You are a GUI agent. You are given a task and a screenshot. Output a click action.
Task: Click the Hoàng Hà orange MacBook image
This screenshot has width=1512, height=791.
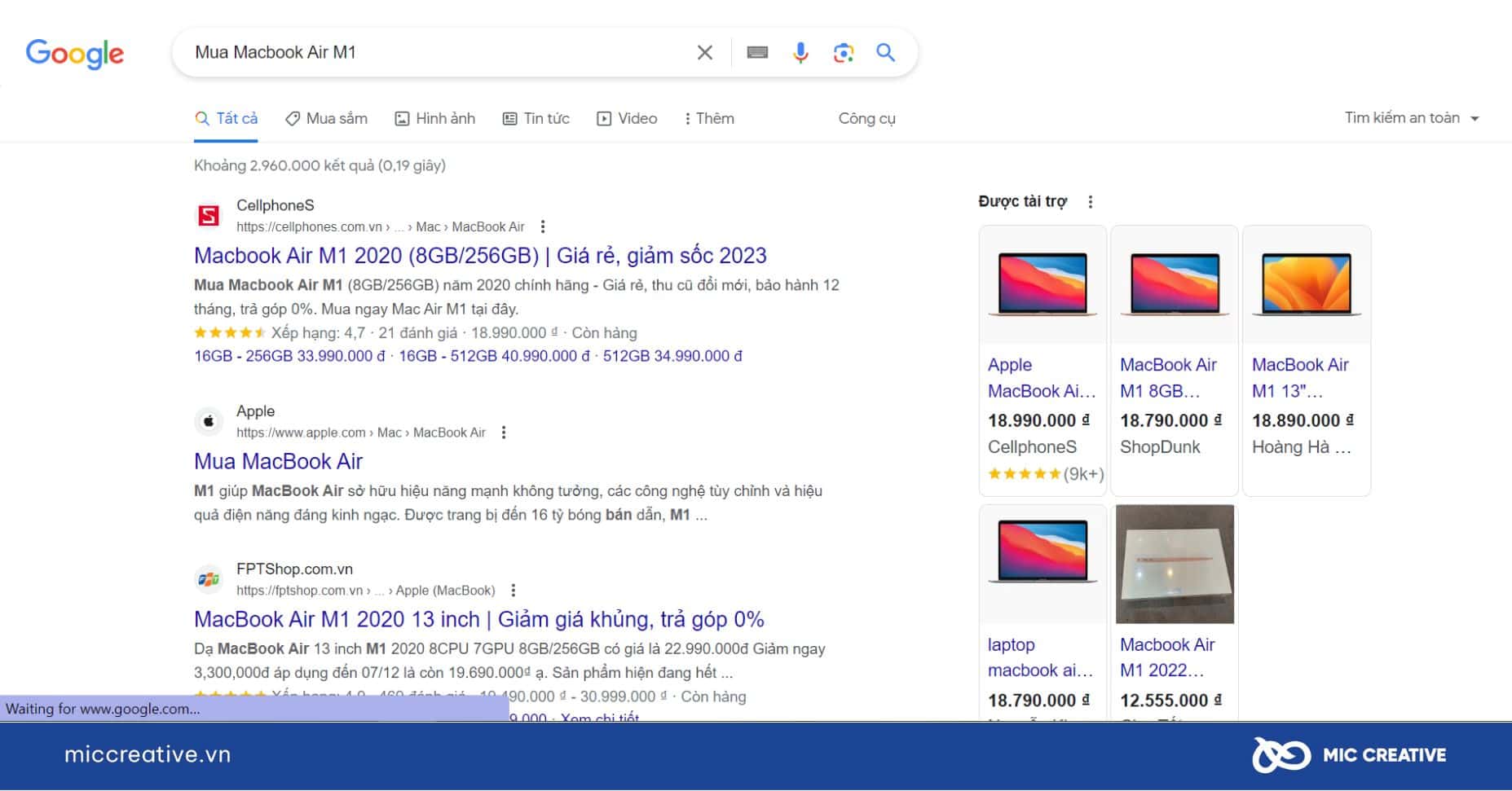1307,284
